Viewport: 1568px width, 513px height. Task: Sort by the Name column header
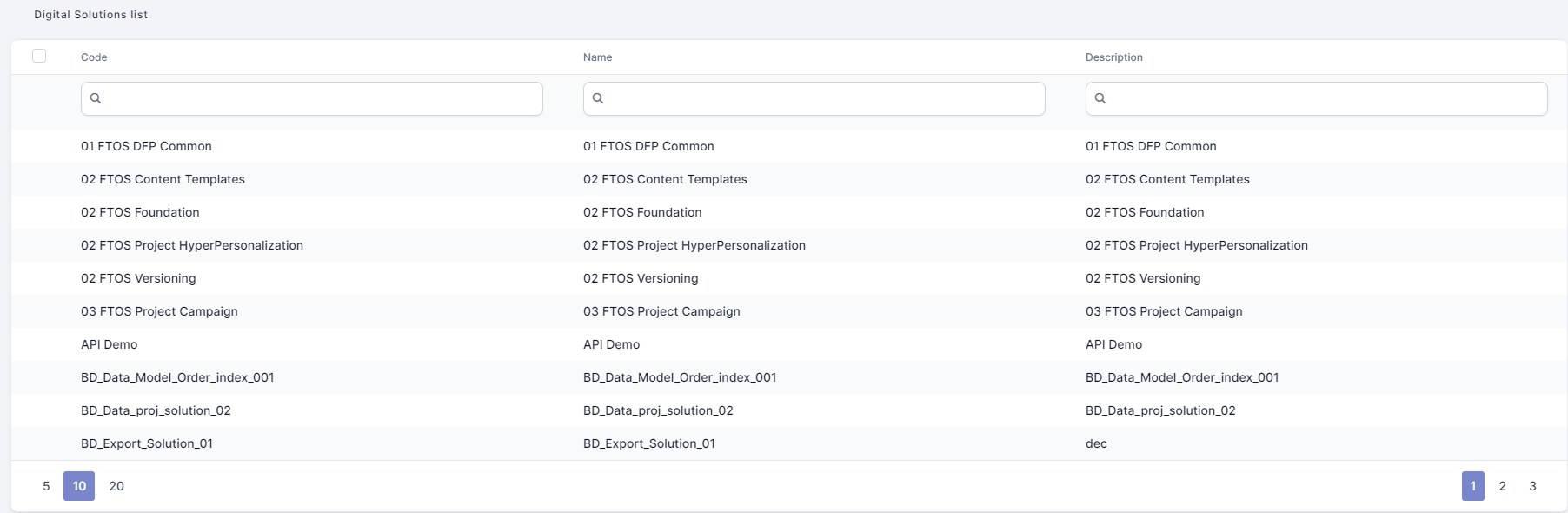[597, 57]
